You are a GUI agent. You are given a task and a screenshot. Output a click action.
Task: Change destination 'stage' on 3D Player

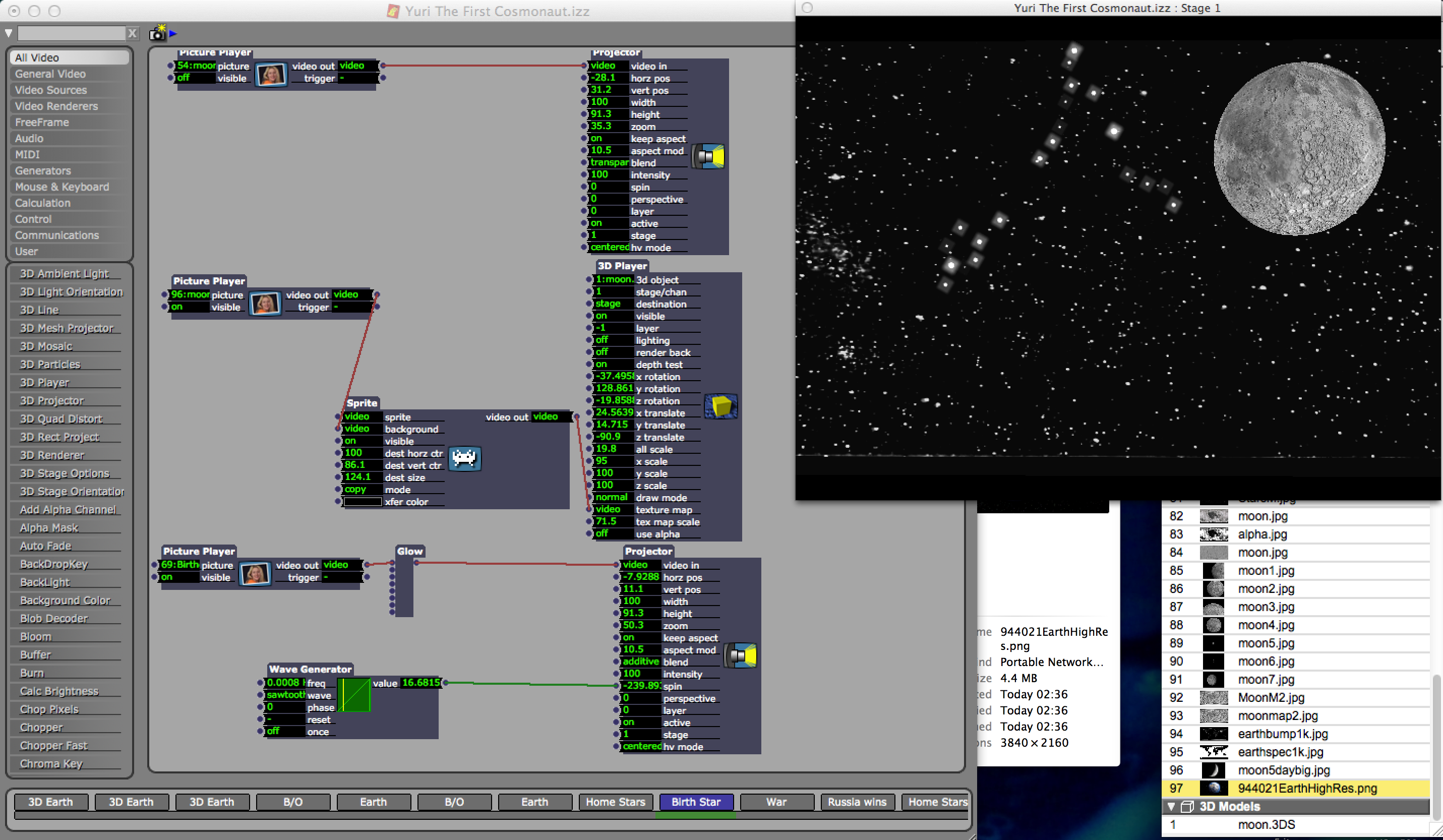point(614,304)
